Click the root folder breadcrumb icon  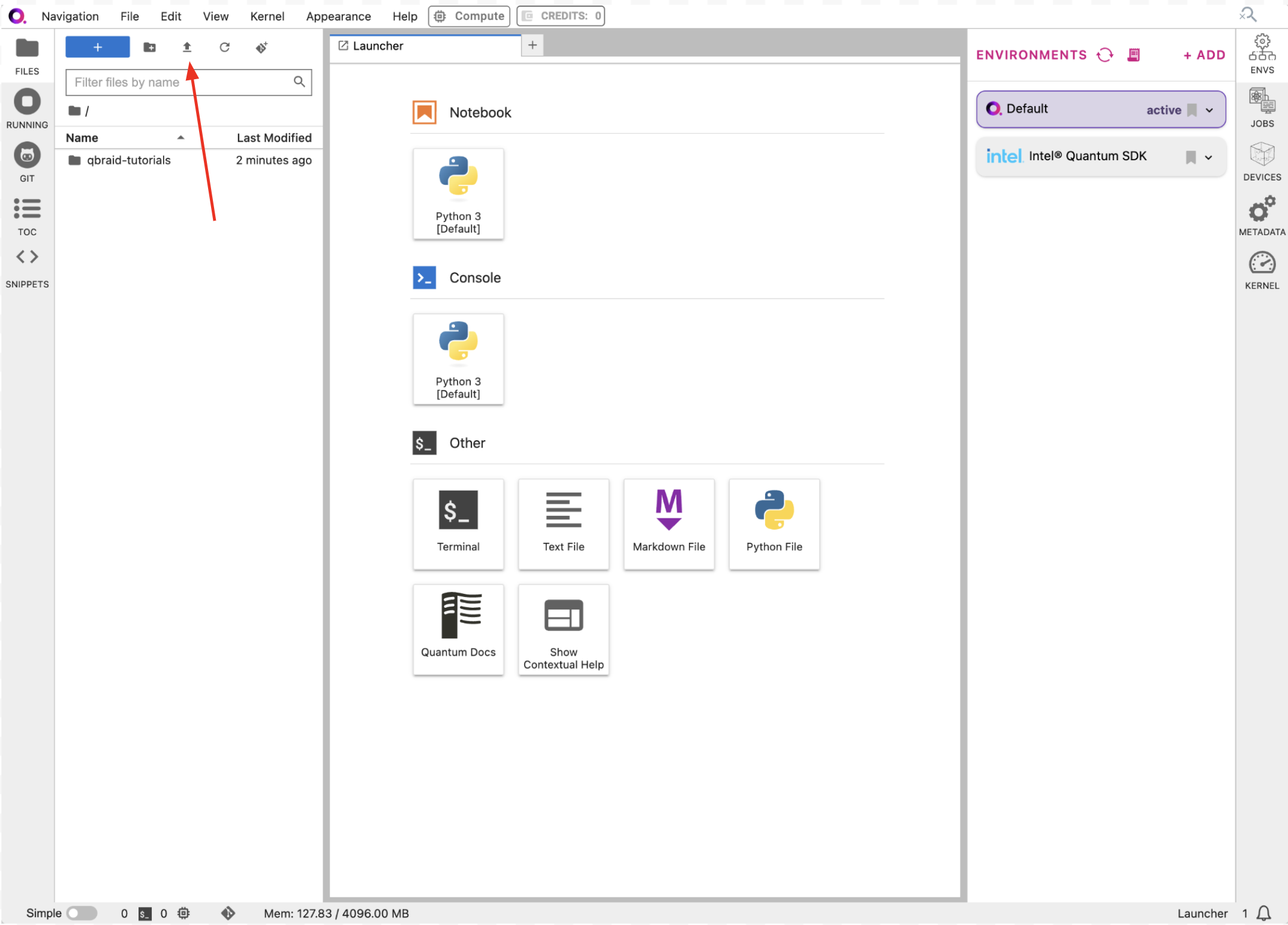(x=74, y=111)
